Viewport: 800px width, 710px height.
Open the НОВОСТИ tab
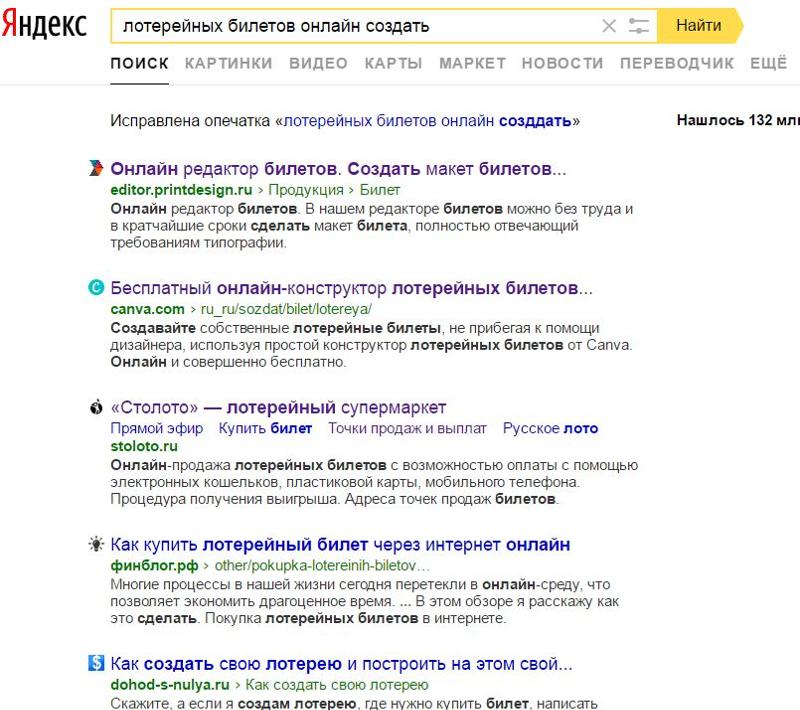(x=562, y=63)
